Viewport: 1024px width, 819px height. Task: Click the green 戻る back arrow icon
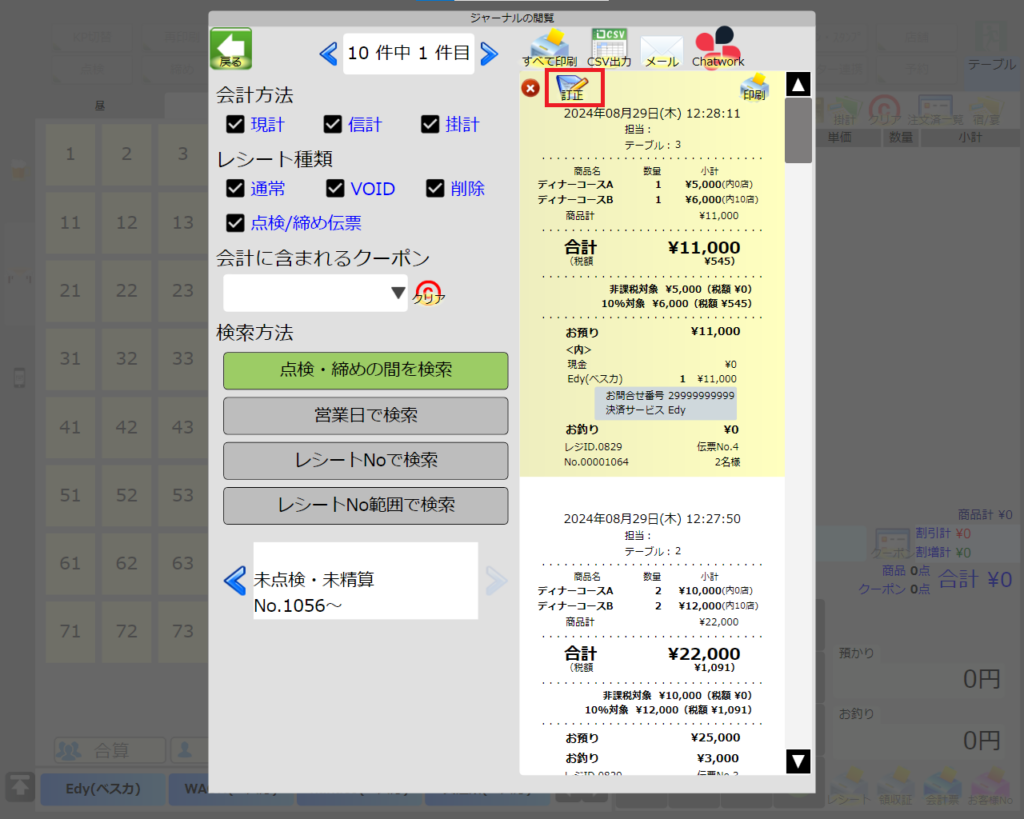[231, 49]
